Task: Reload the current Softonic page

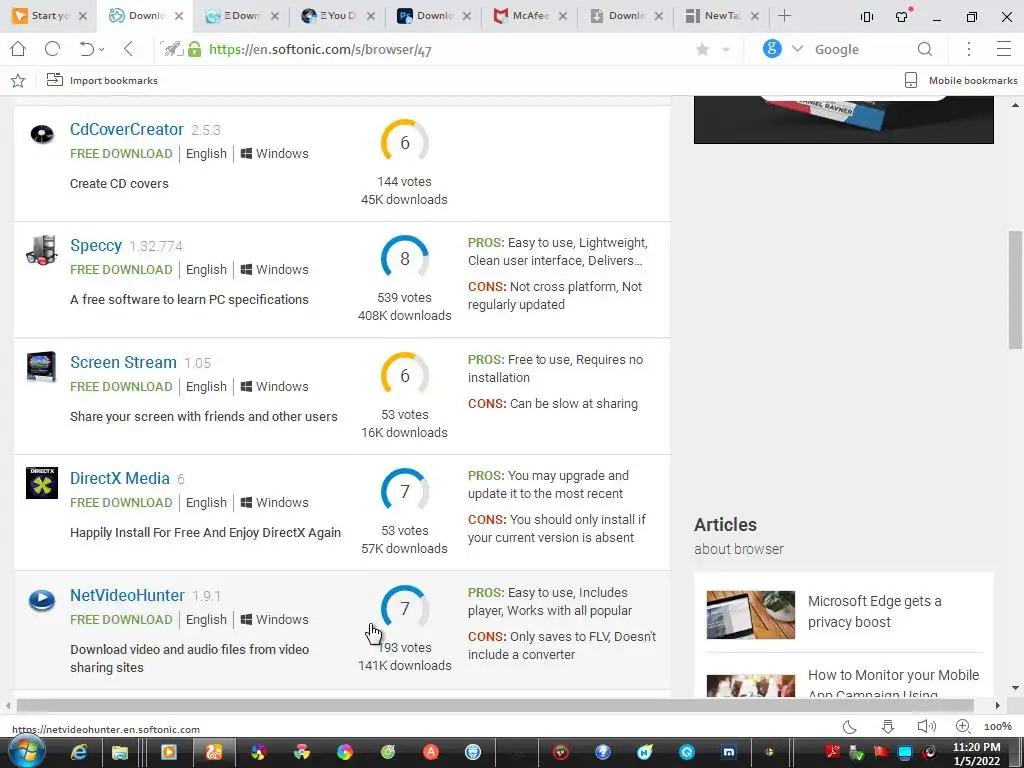Action: point(53,49)
